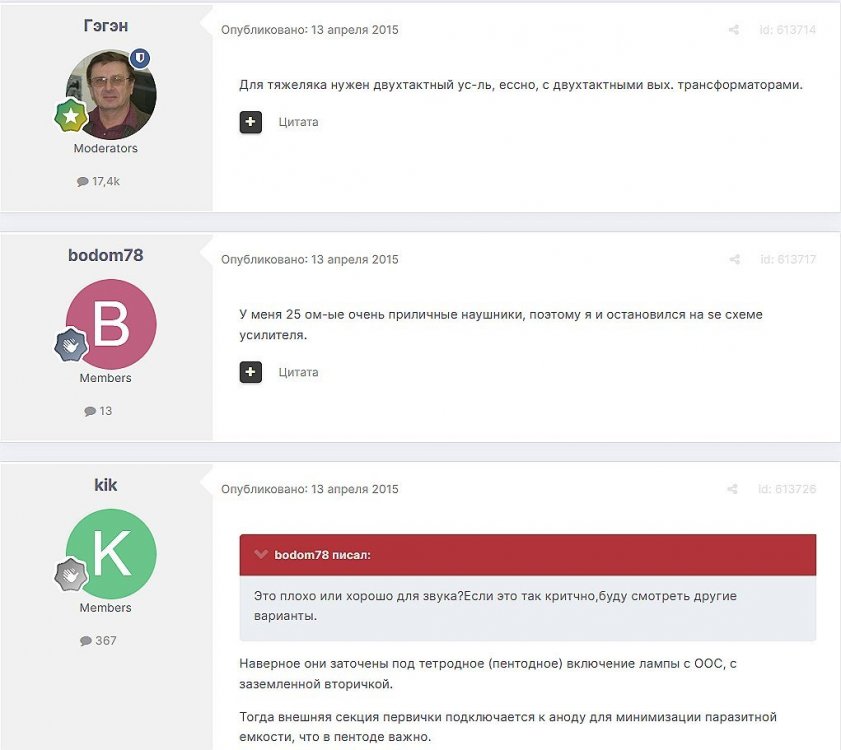Open the Гэгэн username link
841x750 pixels.
(106, 26)
